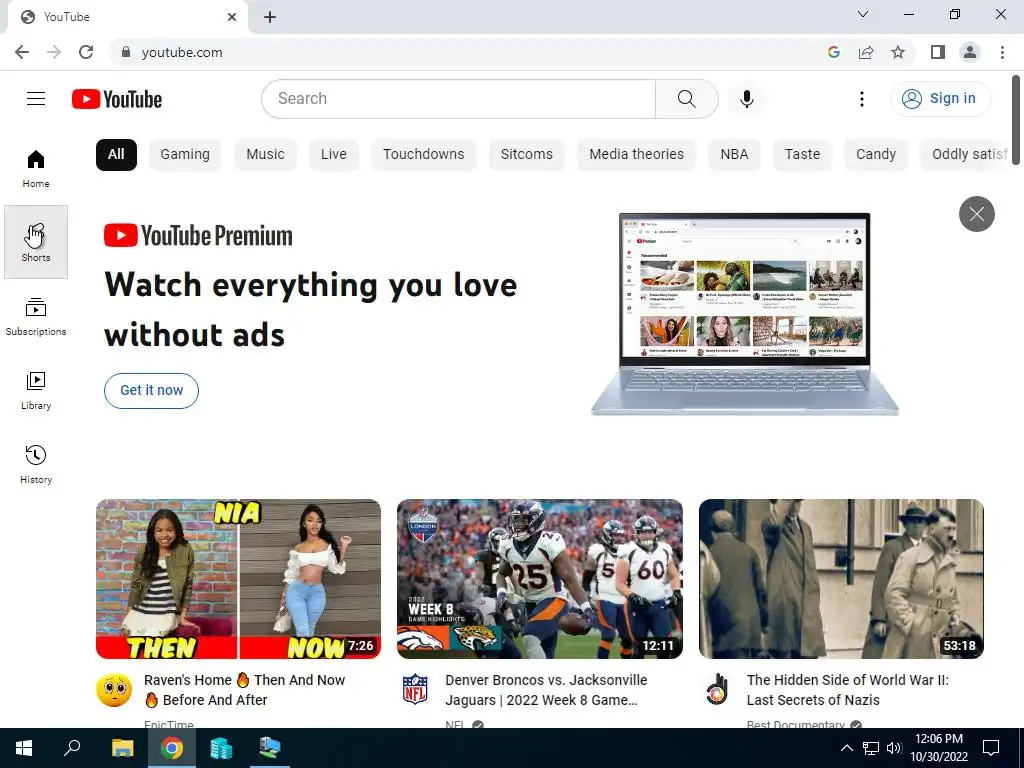
Task: Select the Gaming filter chip
Action: [185, 154]
